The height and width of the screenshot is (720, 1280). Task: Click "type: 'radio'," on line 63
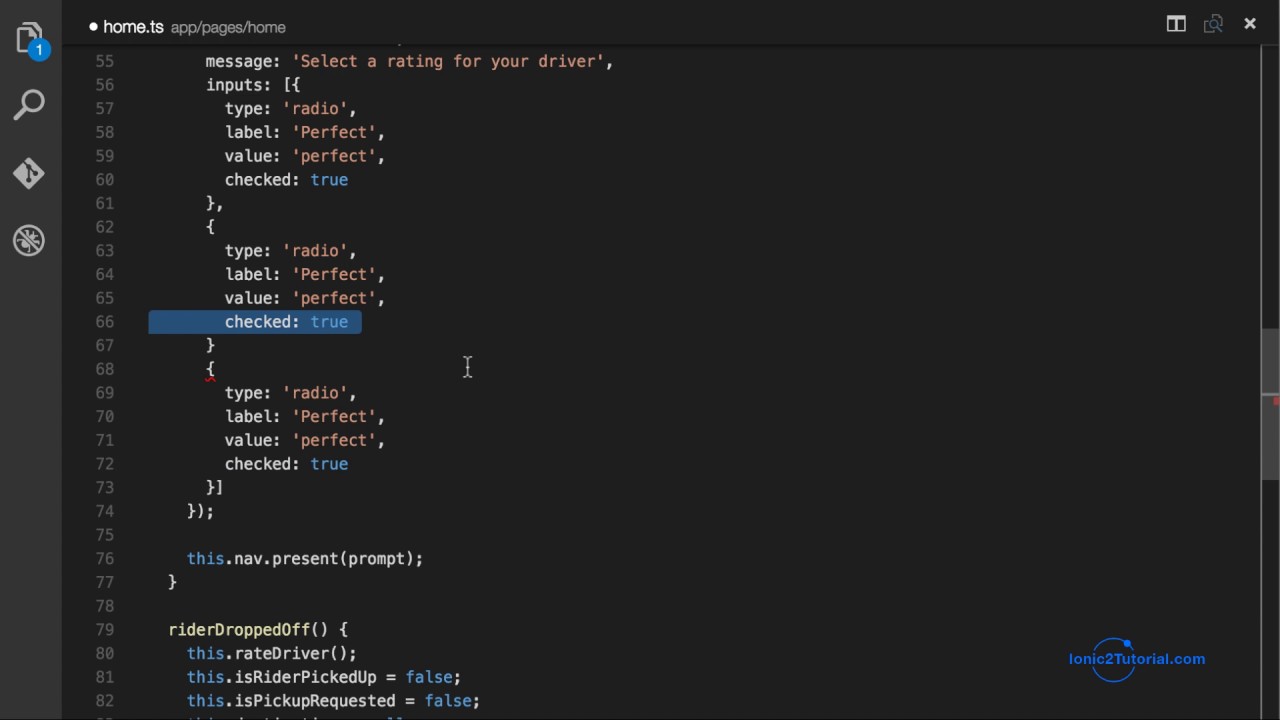coord(291,251)
